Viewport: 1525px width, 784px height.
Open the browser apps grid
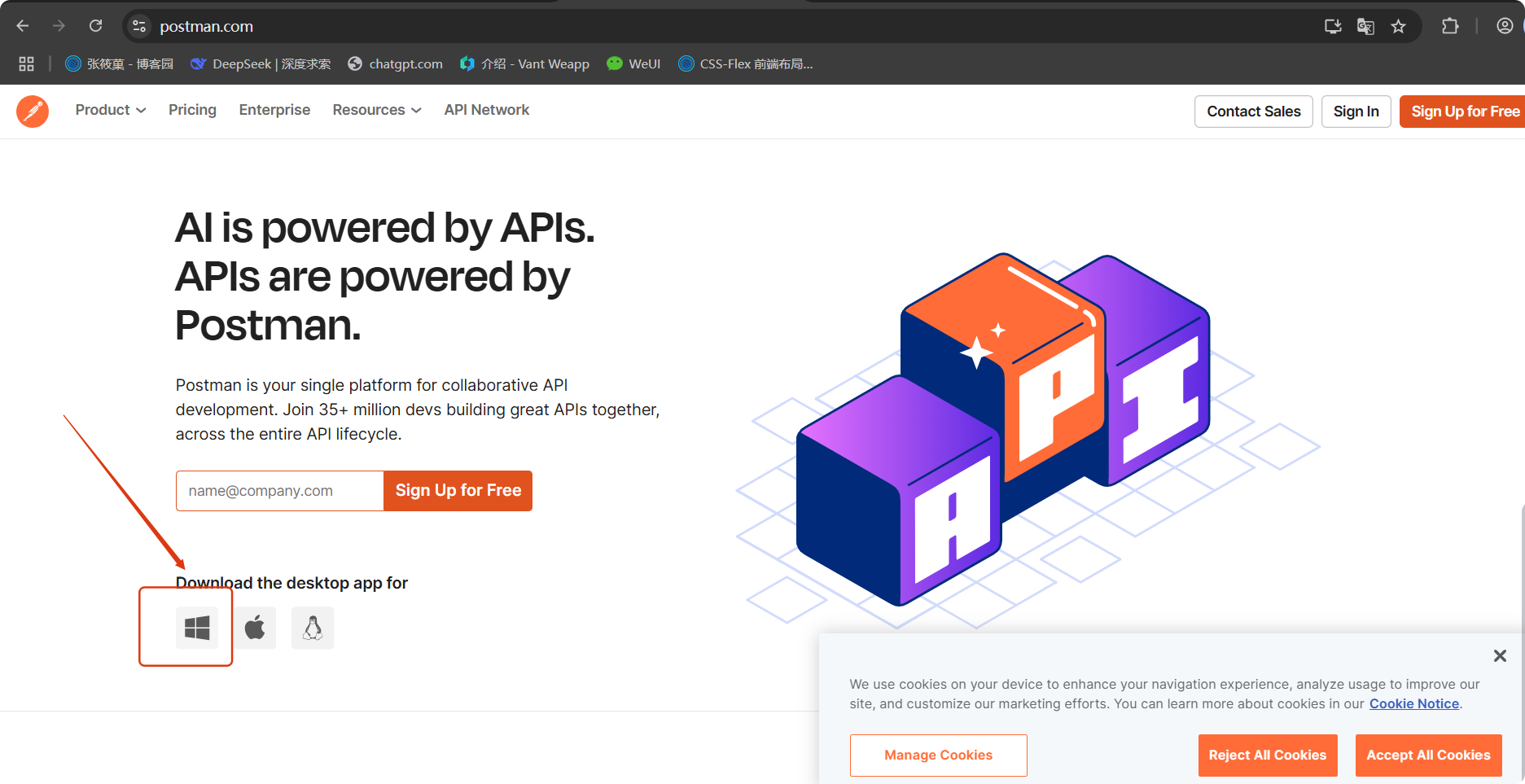point(26,64)
